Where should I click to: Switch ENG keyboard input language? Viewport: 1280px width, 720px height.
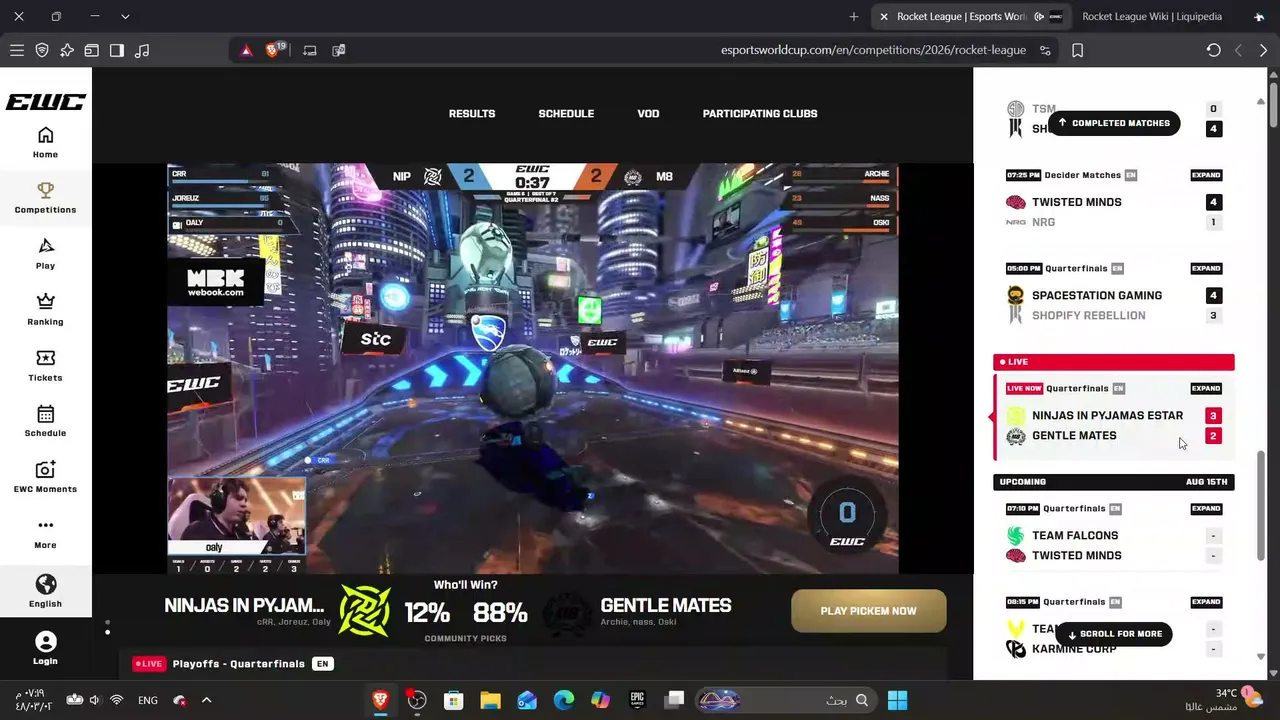pos(148,700)
